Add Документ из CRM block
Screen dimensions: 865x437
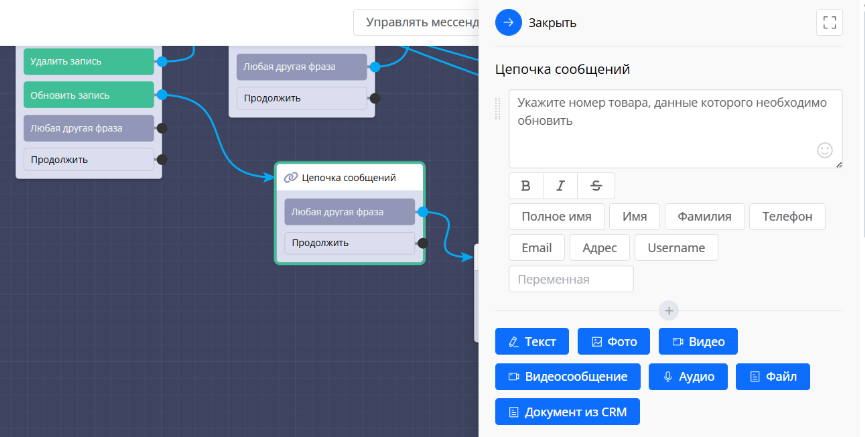567,411
